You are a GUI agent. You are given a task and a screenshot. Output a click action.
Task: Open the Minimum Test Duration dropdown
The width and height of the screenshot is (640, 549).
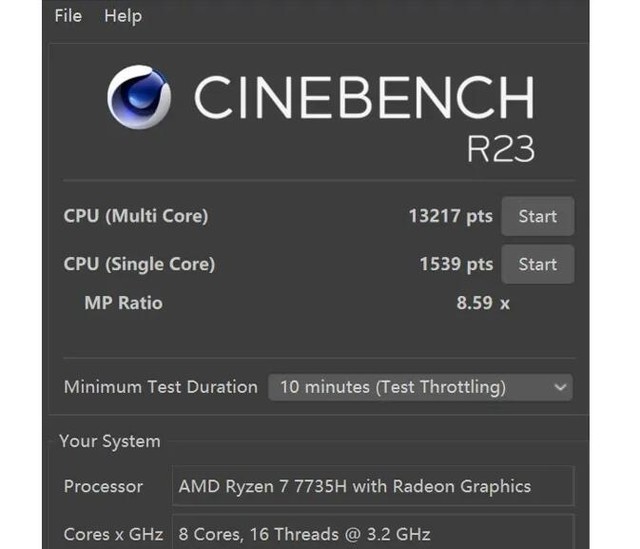(420, 387)
